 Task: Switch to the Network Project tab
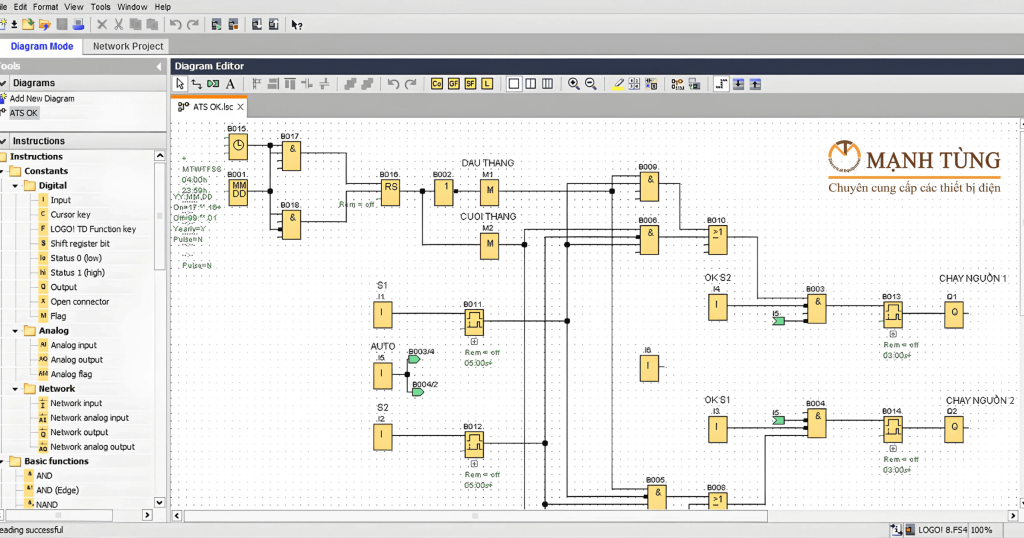(127, 46)
